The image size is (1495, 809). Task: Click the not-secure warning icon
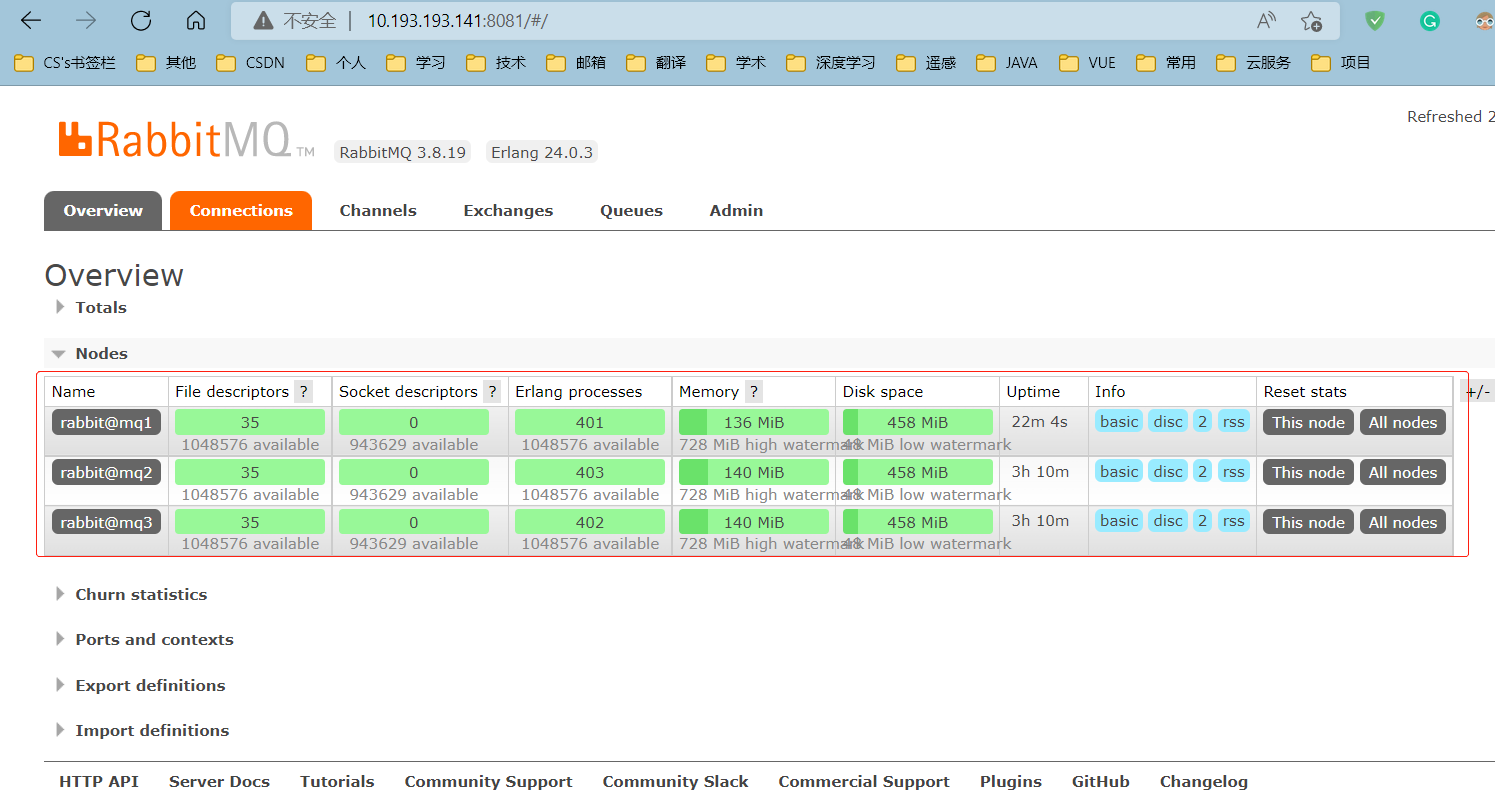(x=263, y=21)
